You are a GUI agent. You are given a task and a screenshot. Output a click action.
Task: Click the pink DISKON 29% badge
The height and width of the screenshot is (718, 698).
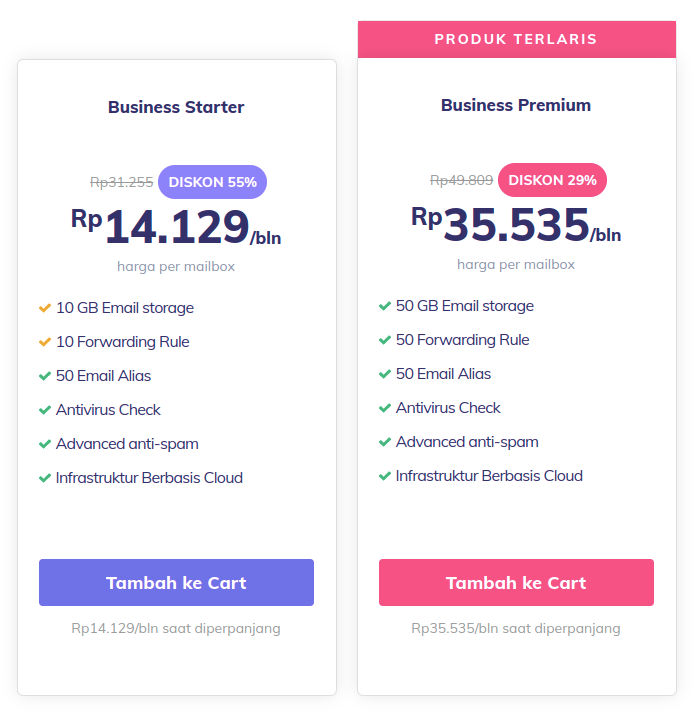pyautogui.click(x=552, y=180)
